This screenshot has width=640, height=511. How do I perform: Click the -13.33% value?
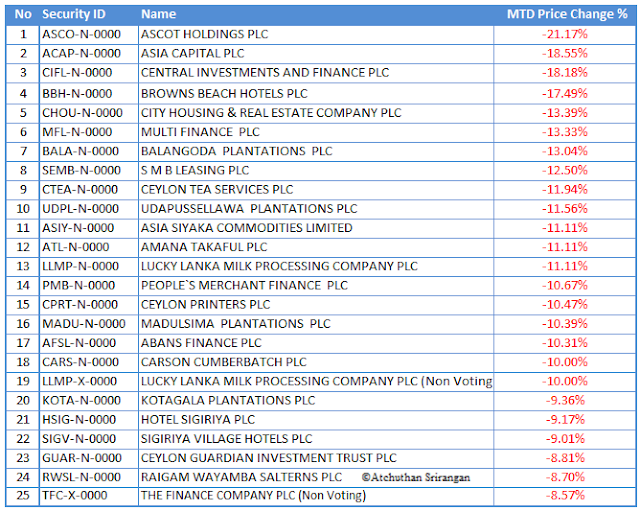click(x=565, y=132)
